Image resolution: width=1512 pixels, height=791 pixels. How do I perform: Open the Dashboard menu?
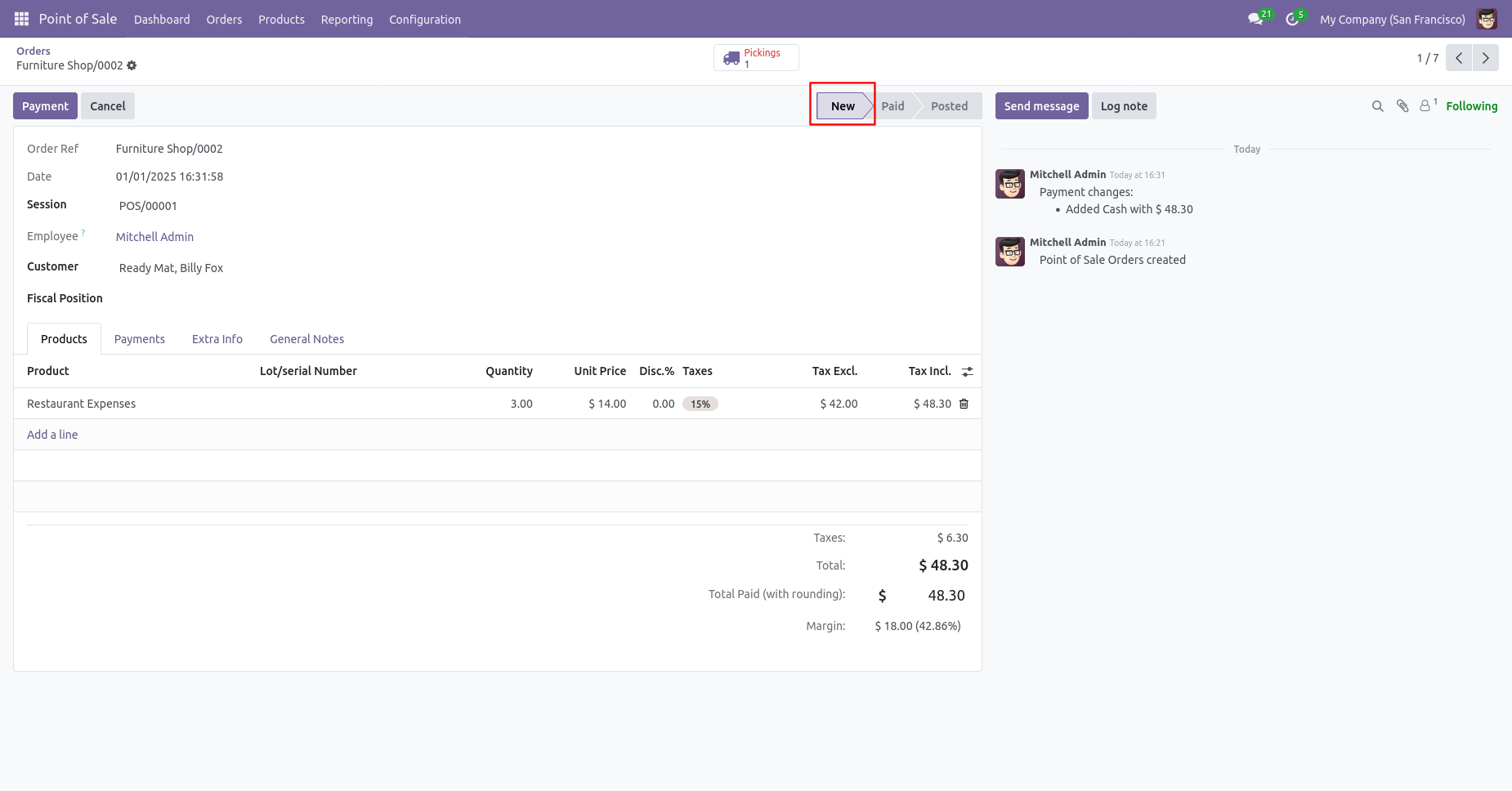(162, 19)
